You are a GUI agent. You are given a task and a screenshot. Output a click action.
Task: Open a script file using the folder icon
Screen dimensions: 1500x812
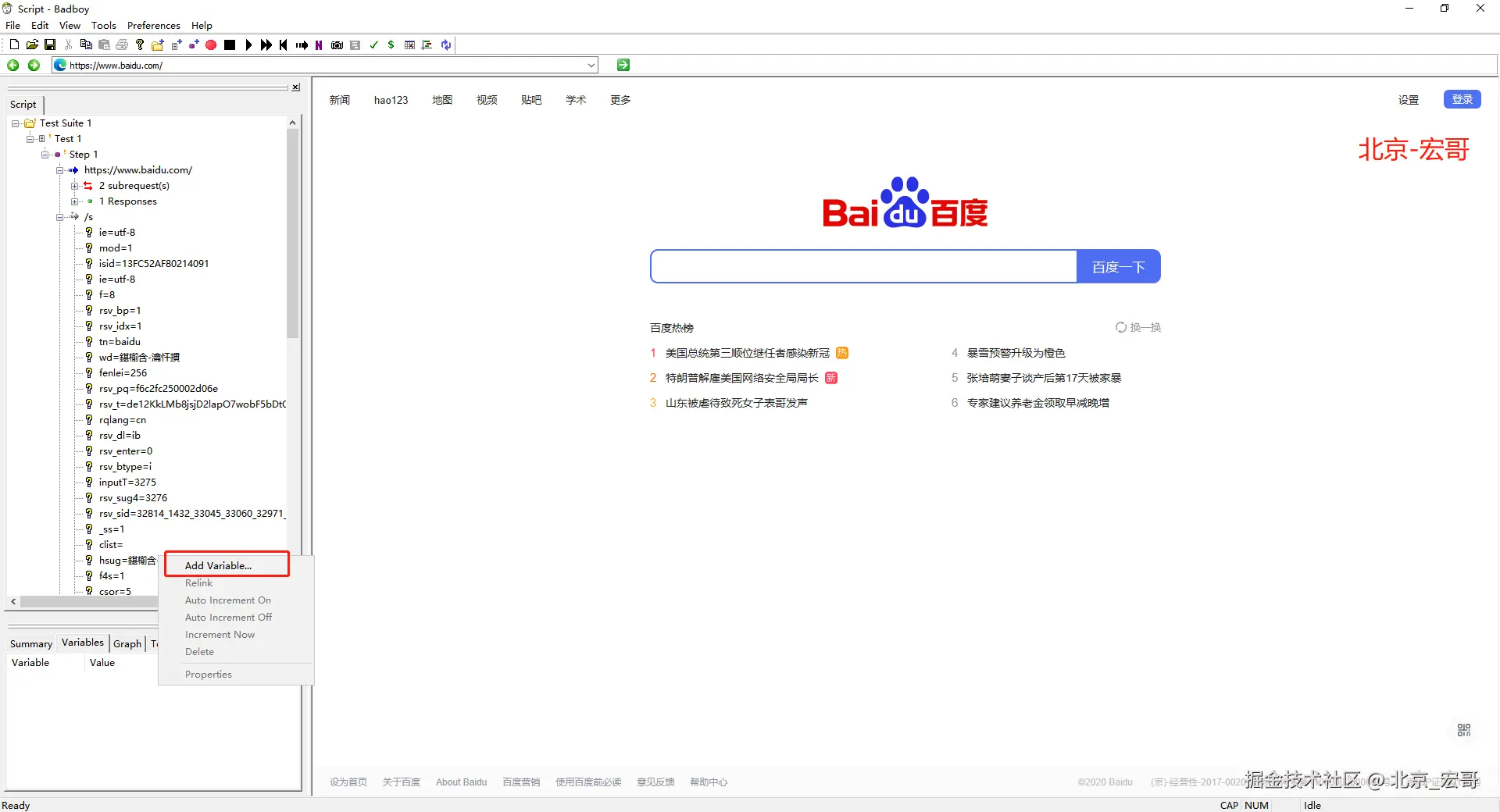(x=32, y=45)
